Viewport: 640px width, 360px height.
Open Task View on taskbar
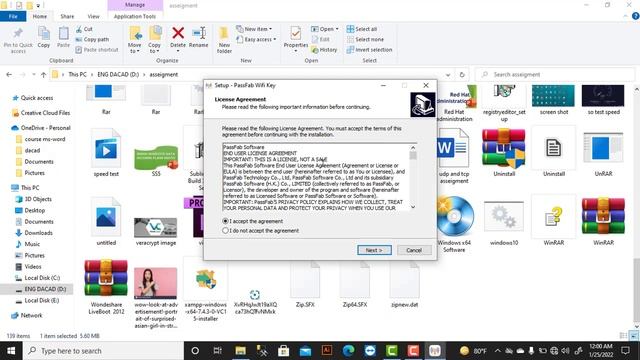tap(218, 351)
